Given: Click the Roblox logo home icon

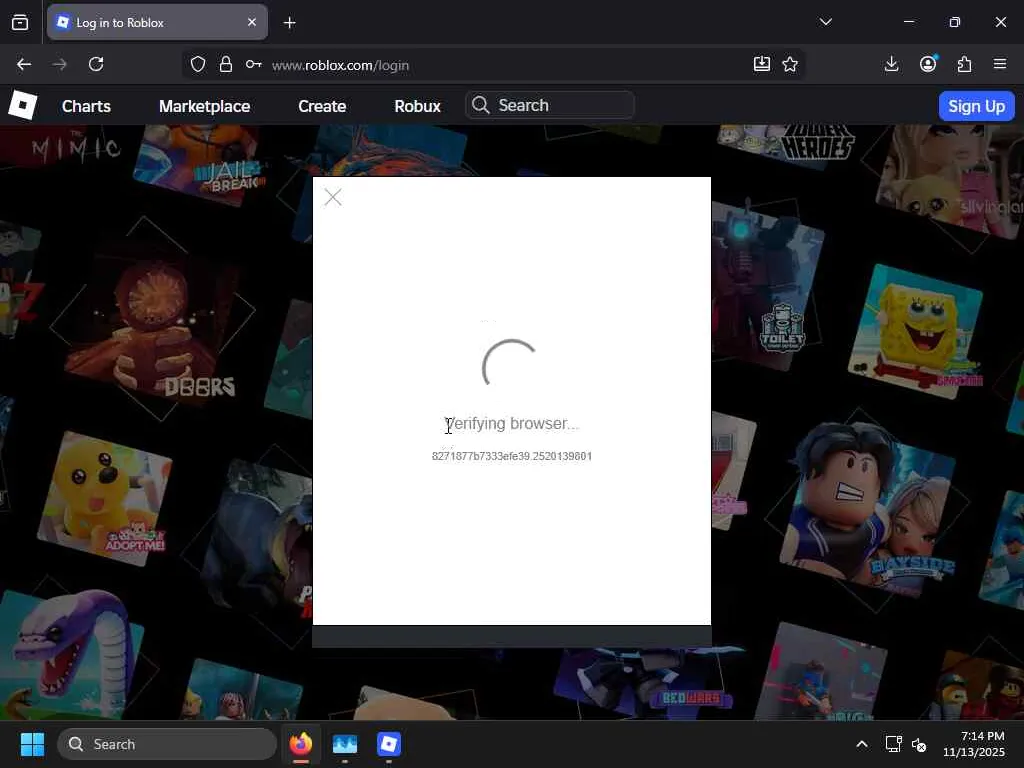Looking at the screenshot, I should (x=22, y=105).
